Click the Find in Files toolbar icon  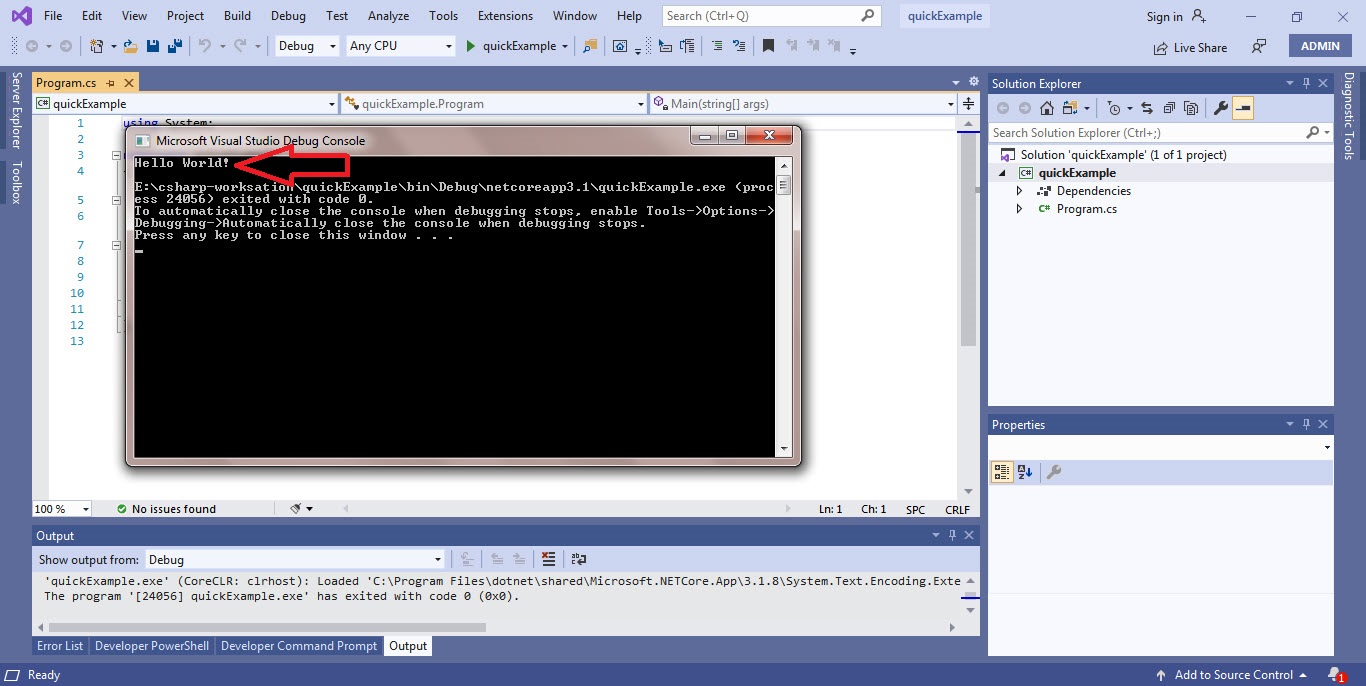click(590, 46)
